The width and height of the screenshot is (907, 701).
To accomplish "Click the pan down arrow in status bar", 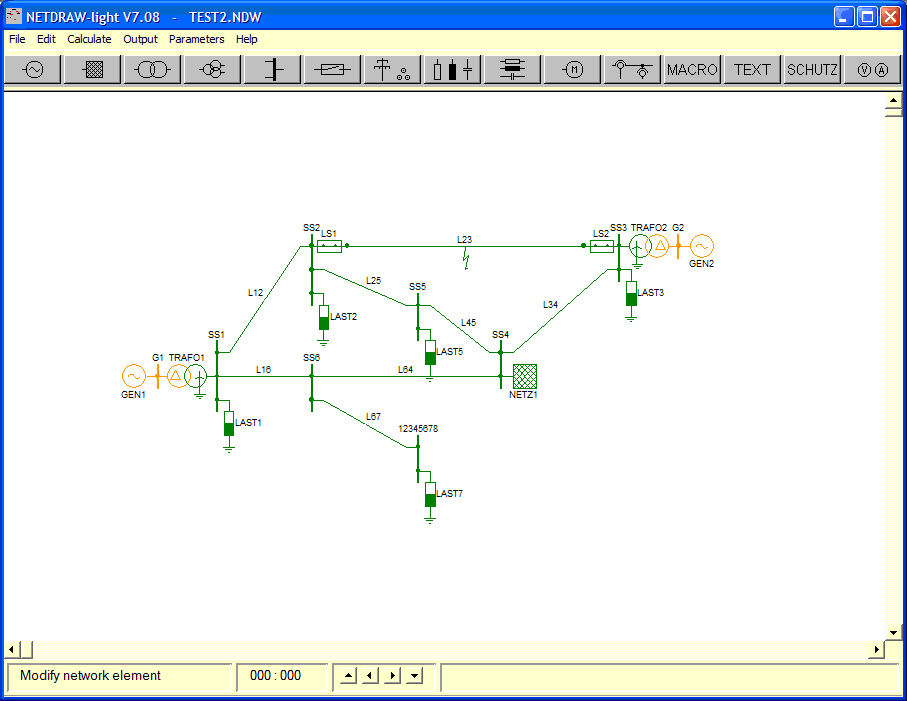I will click(415, 676).
